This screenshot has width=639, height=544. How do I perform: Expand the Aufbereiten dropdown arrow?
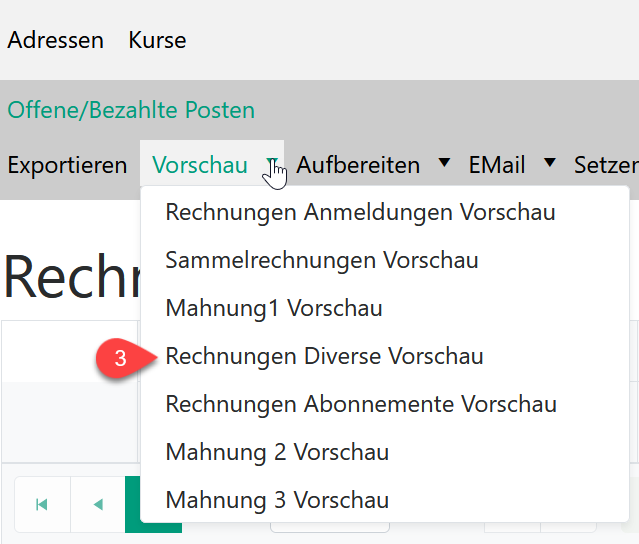444,163
